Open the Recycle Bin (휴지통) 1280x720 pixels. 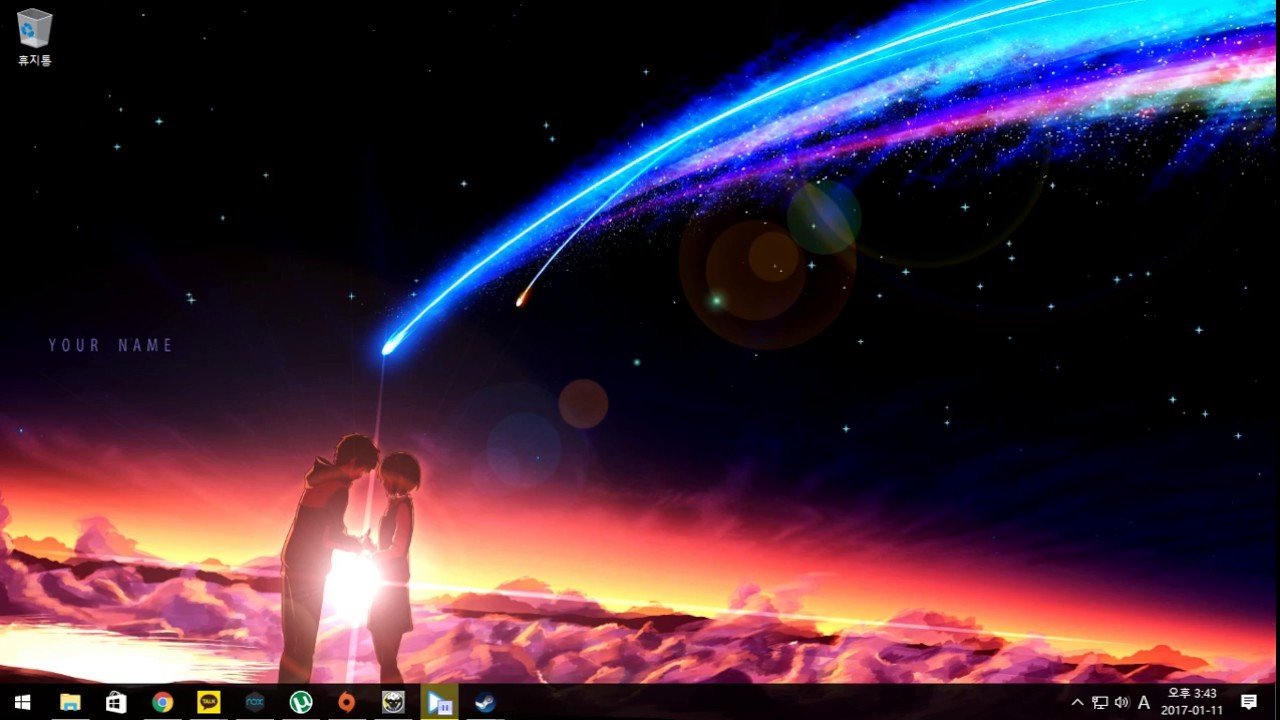33,32
